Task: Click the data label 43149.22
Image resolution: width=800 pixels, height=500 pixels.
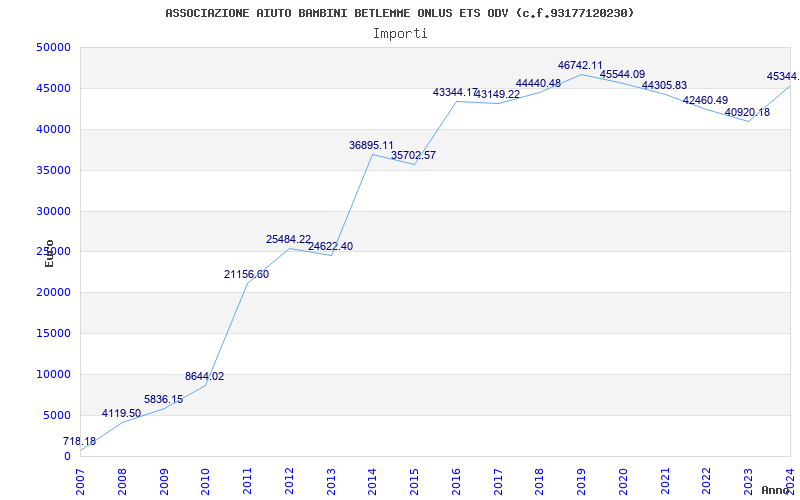Action: pyautogui.click(x=497, y=94)
